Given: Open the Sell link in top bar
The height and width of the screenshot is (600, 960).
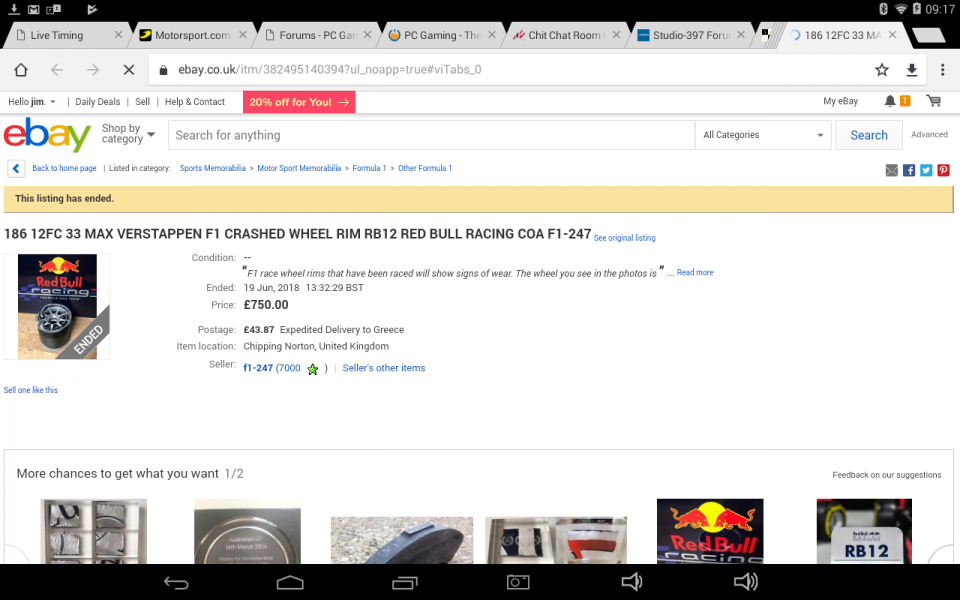Looking at the screenshot, I should pos(142,102).
